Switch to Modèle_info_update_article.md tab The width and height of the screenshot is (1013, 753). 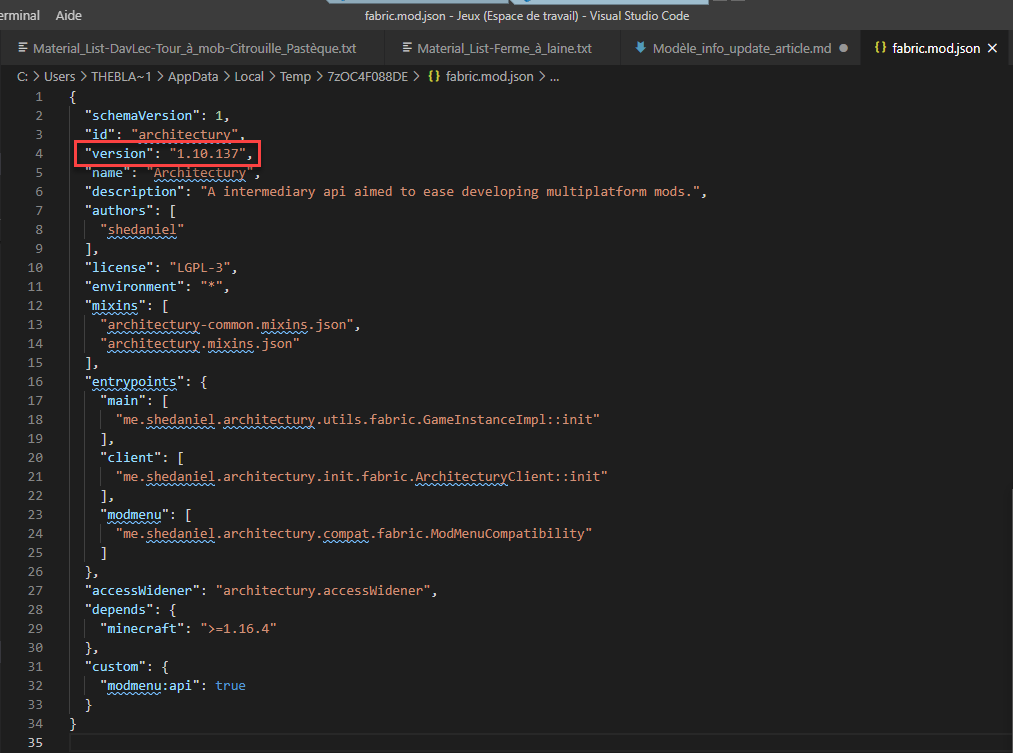(x=742, y=48)
